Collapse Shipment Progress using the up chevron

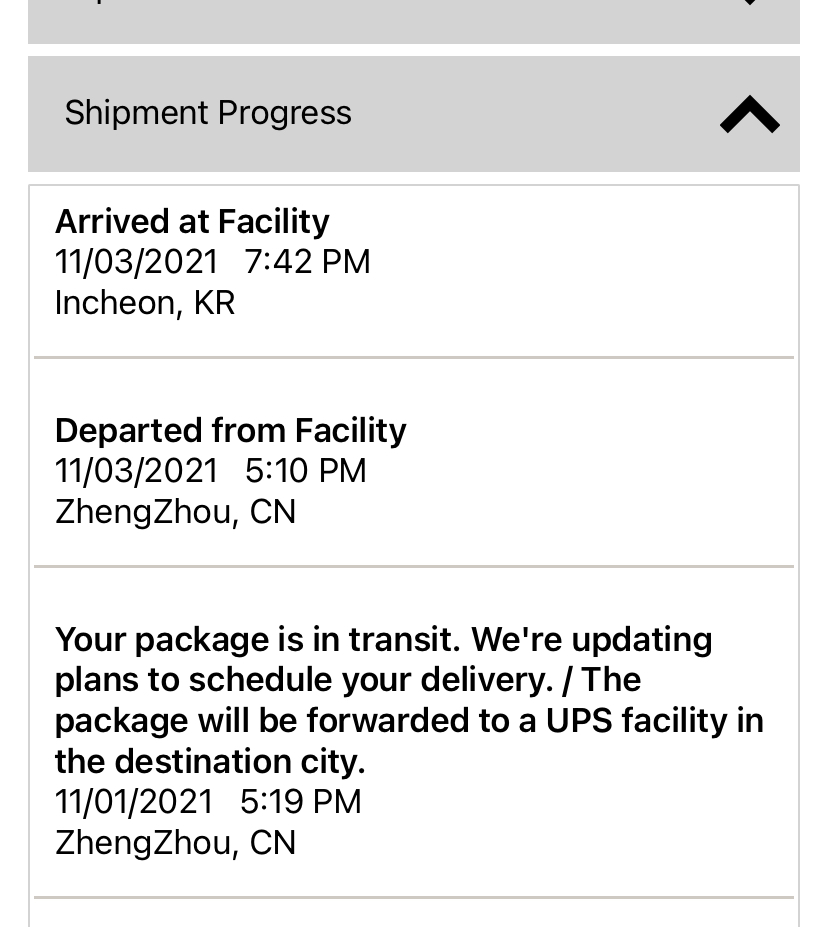(x=749, y=115)
